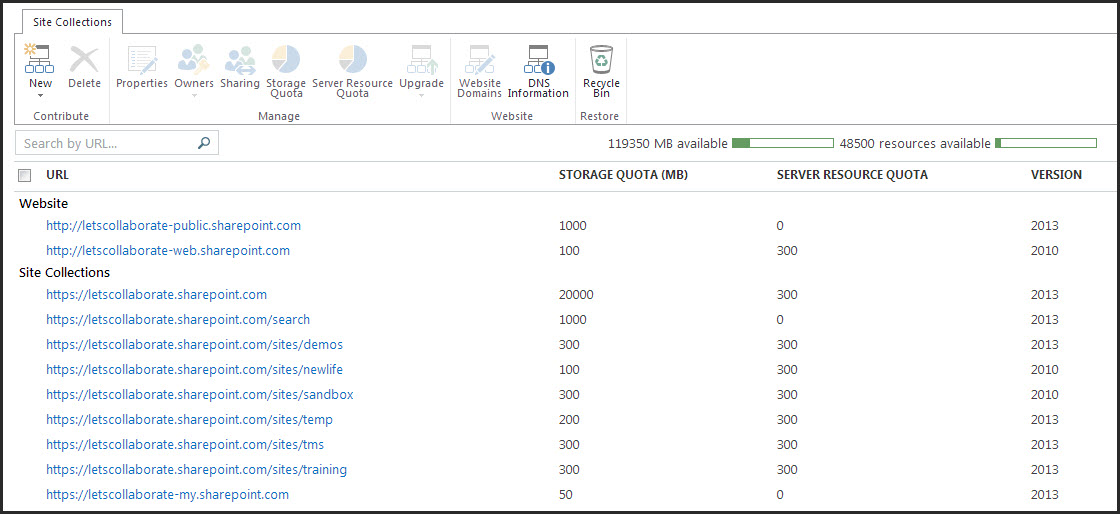Viewport: 1120px width, 514px height.
Task: Select the Site Collections tab
Action: 72,22
